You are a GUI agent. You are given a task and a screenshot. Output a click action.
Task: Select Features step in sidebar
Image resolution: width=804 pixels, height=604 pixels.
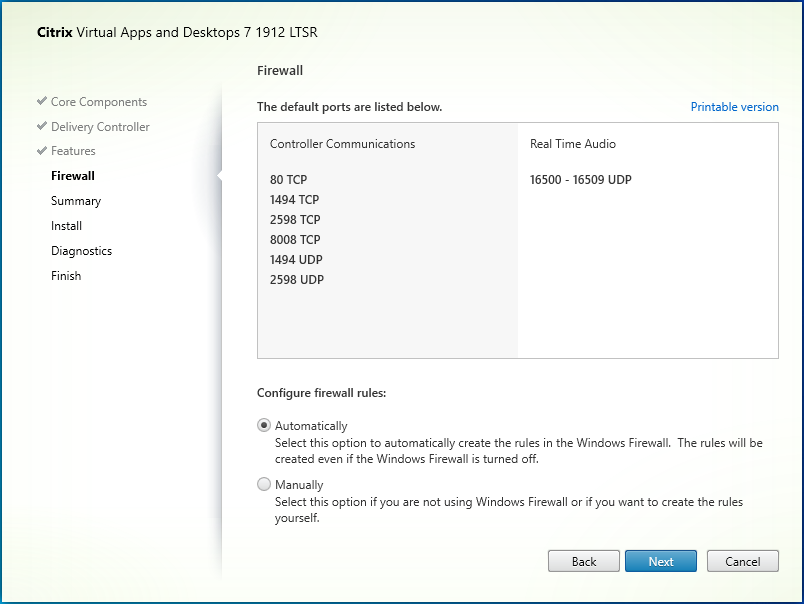(x=73, y=151)
